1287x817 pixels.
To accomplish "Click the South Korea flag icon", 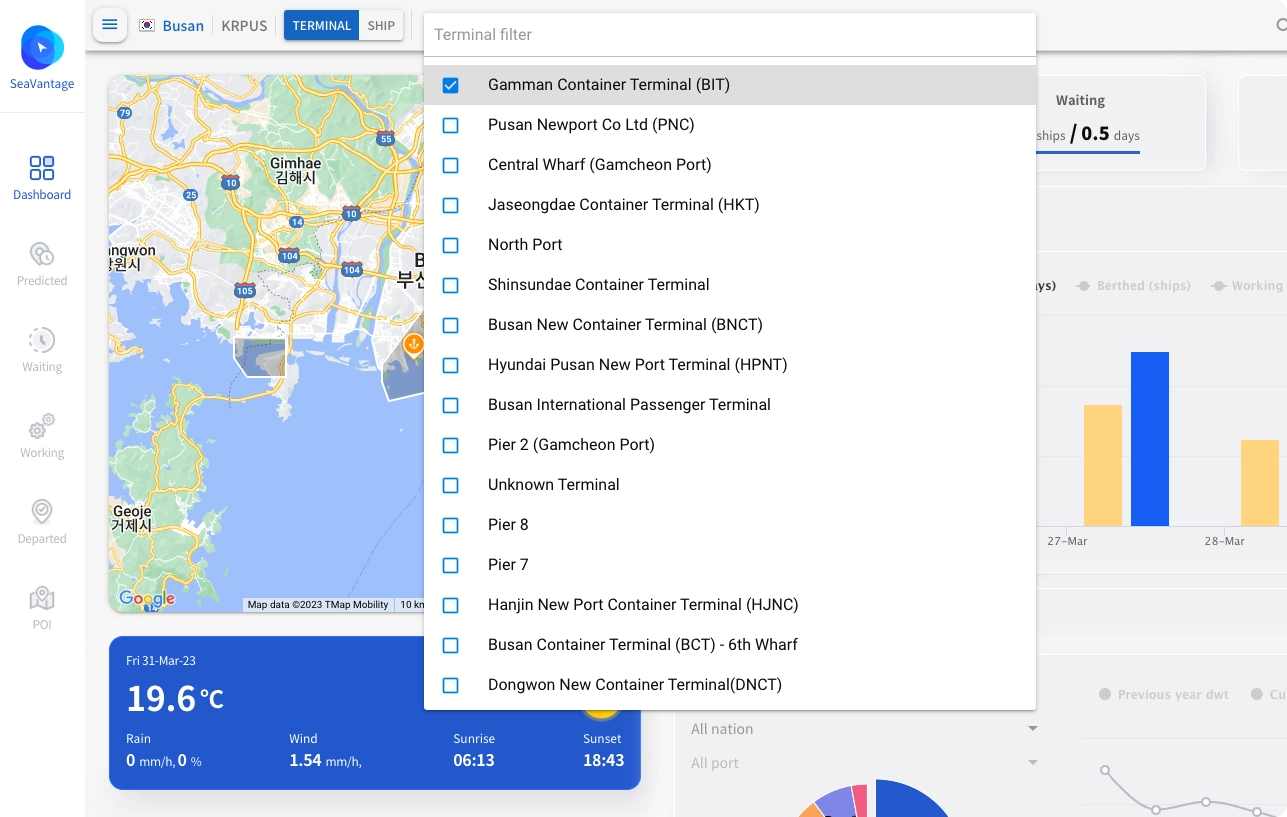I will pos(147,26).
